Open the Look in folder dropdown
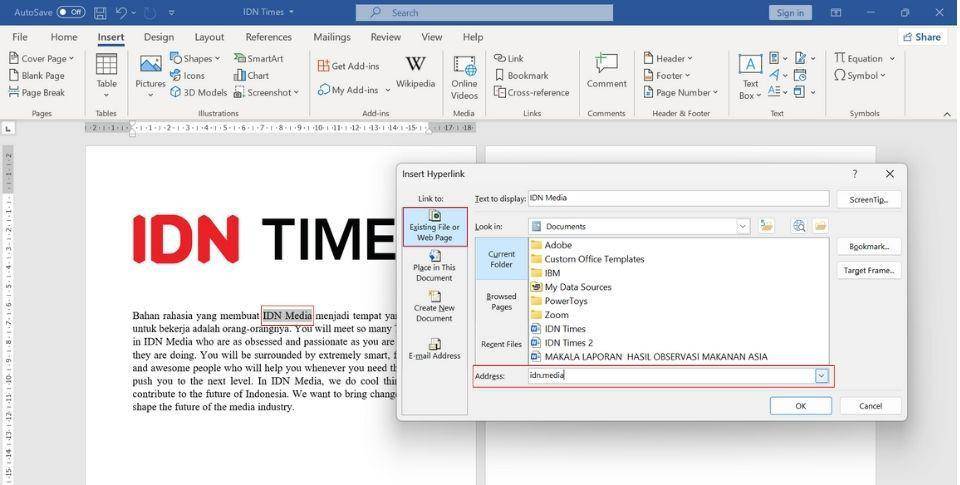This screenshot has width=960, height=485. pyautogui.click(x=742, y=226)
